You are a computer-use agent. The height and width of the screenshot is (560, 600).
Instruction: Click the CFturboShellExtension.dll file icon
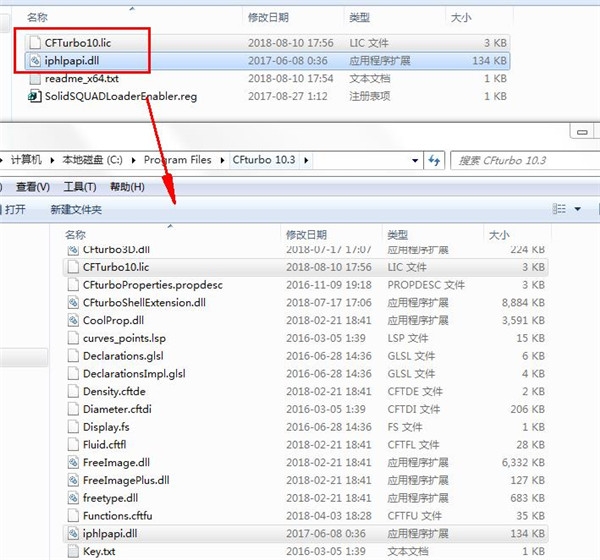coord(73,303)
